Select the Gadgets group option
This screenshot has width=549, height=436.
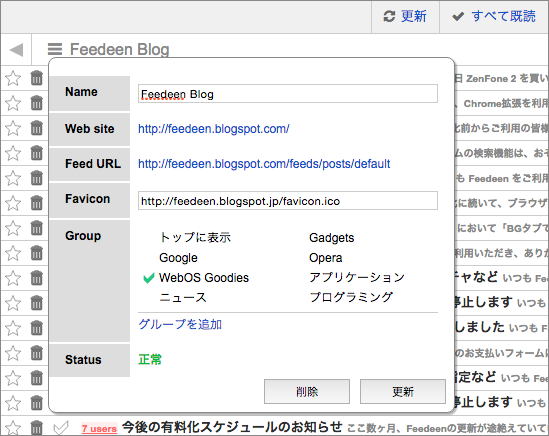point(332,238)
